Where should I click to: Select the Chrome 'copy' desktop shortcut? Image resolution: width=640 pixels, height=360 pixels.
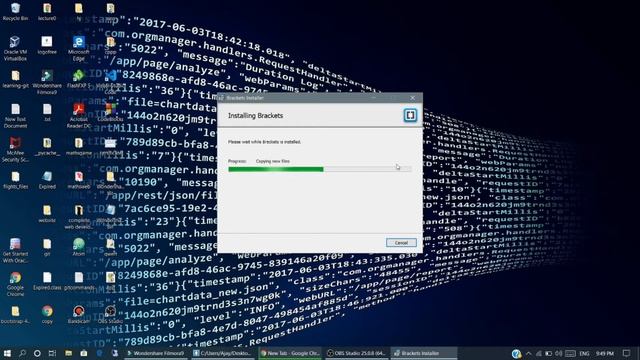47,314
